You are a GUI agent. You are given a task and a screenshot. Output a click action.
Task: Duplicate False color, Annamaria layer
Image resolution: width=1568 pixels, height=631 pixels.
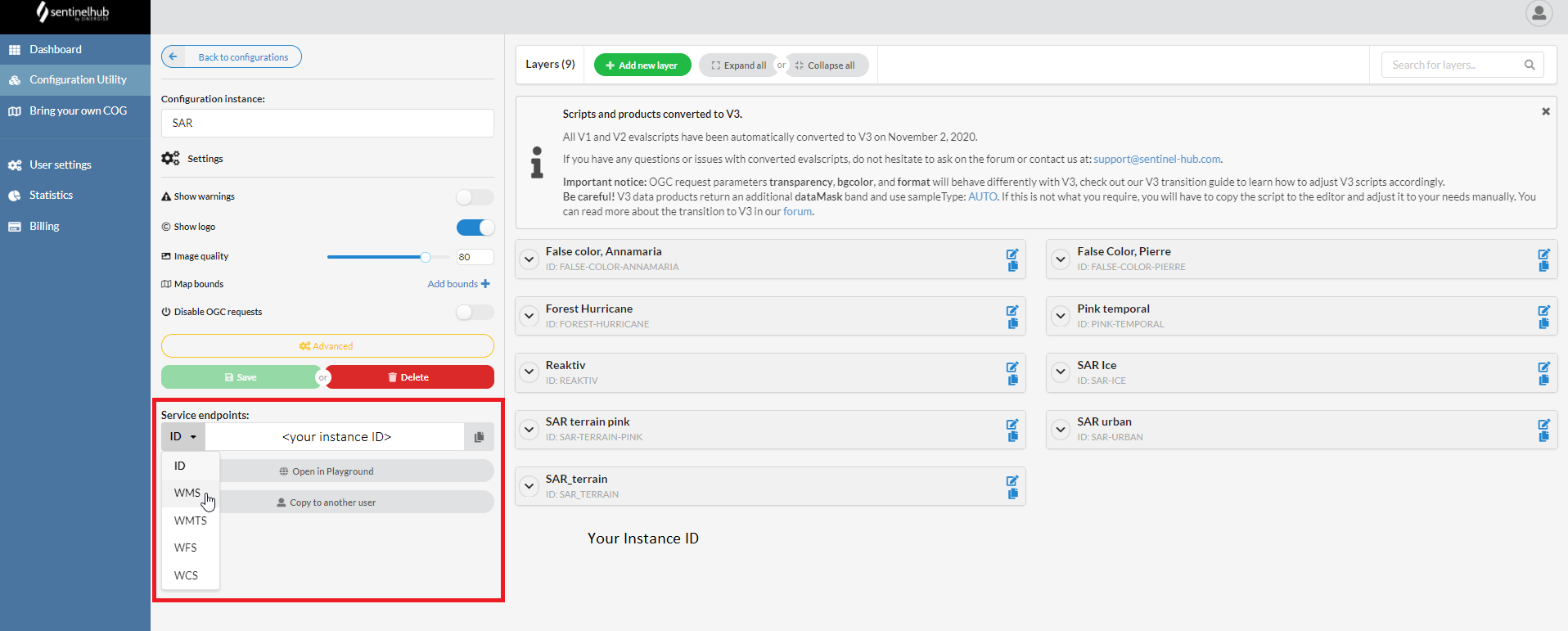click(x=1013, y=266)
